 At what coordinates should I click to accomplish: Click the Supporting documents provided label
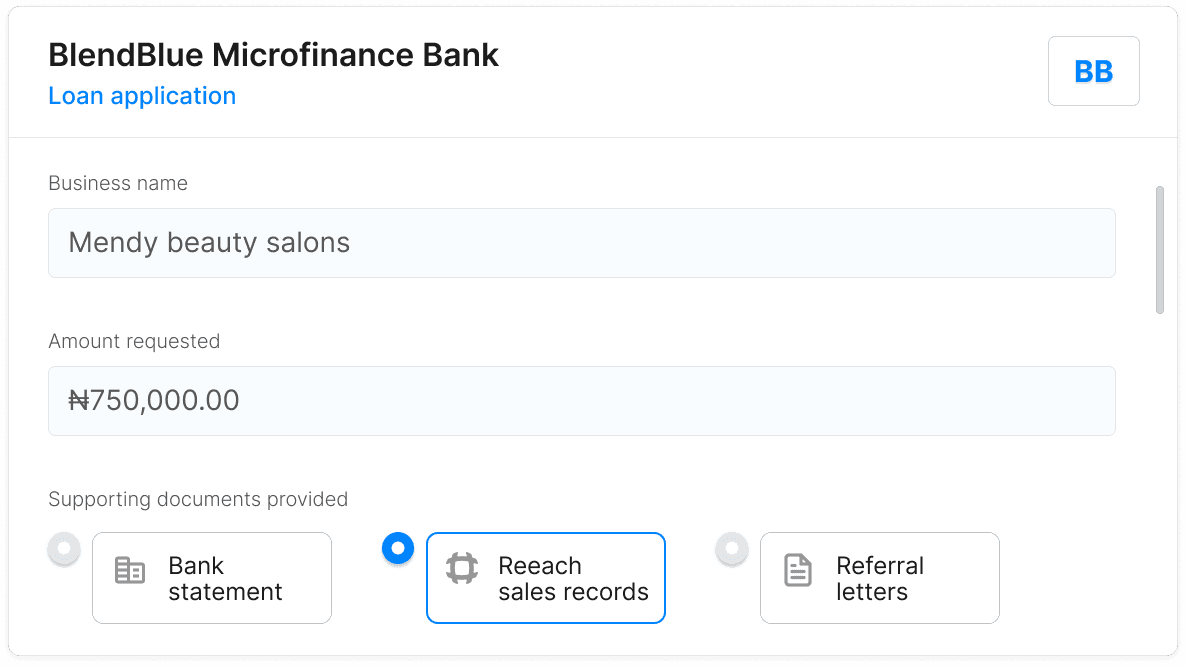coord(197,498)
